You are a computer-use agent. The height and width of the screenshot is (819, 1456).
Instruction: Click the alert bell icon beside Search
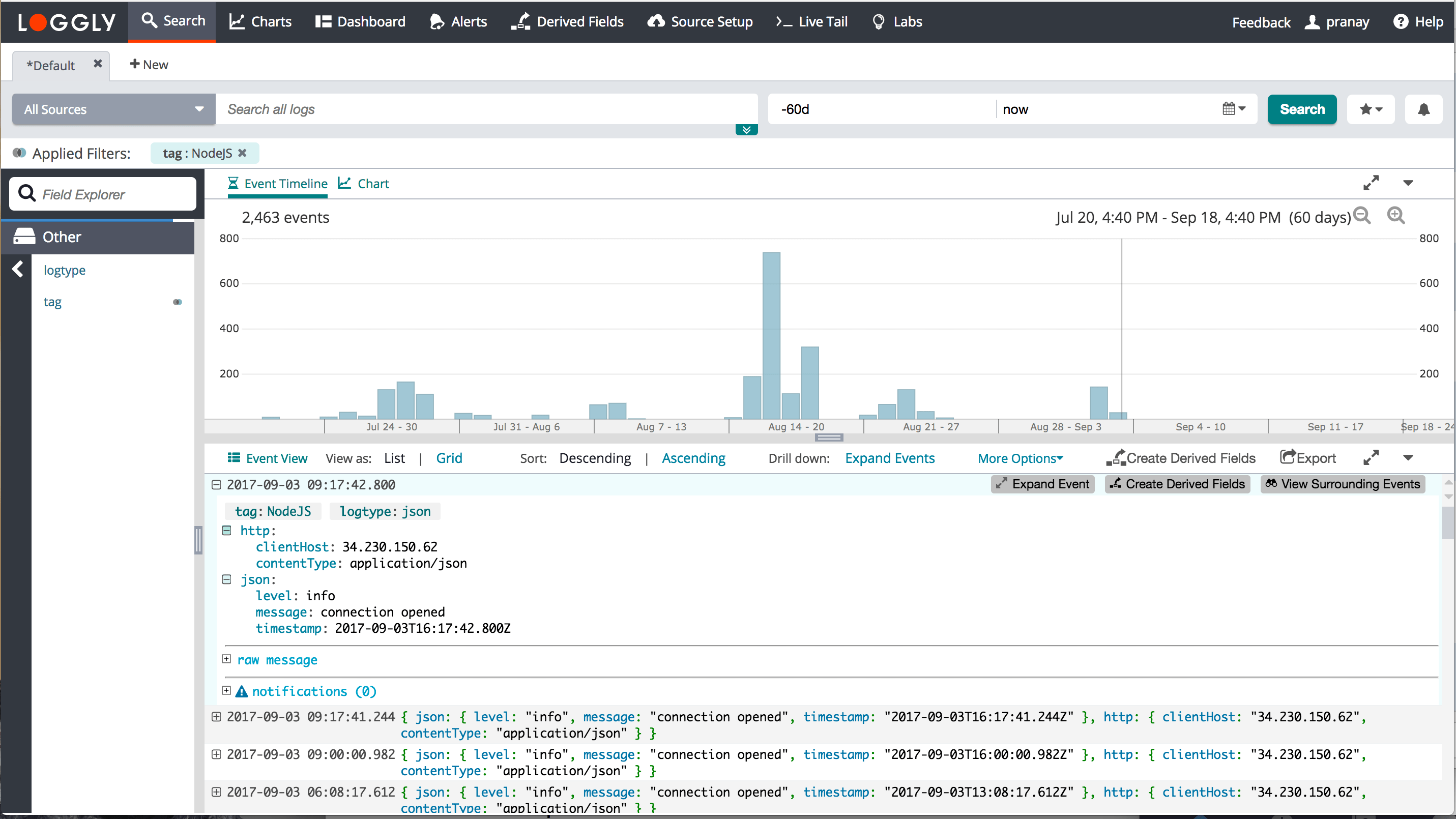[1423, 109]
